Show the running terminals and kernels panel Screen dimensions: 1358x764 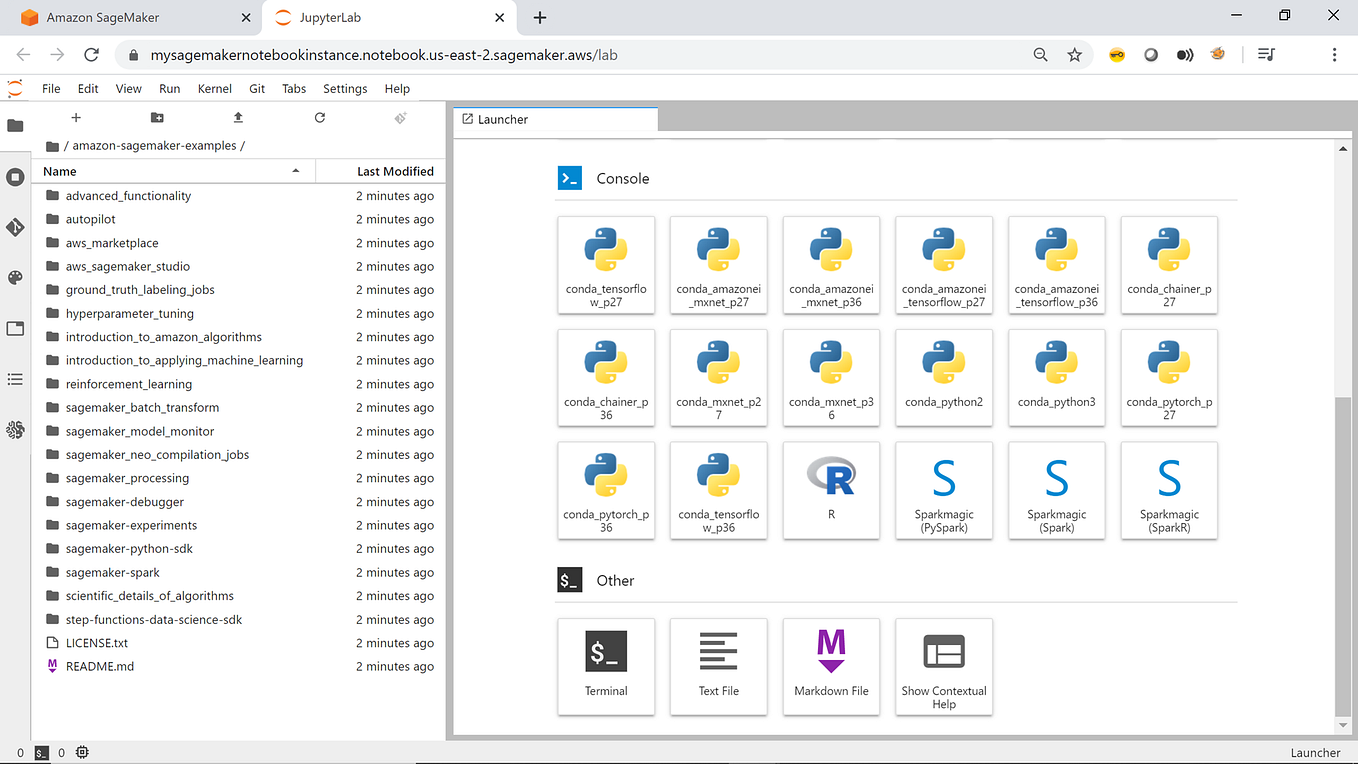(x=15, y=177)
